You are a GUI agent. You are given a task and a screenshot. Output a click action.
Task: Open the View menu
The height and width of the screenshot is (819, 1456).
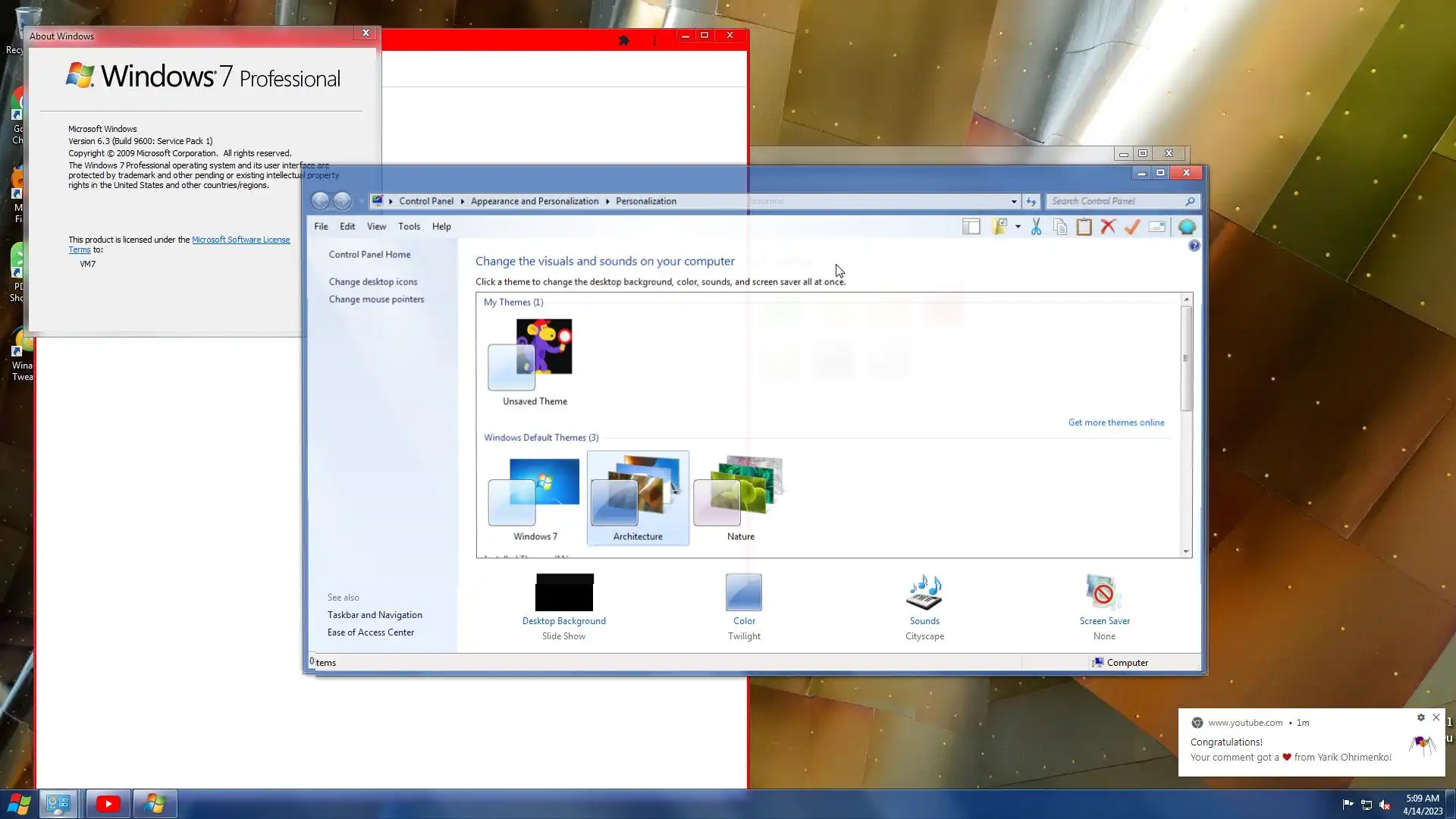click(x=376, y=227)
